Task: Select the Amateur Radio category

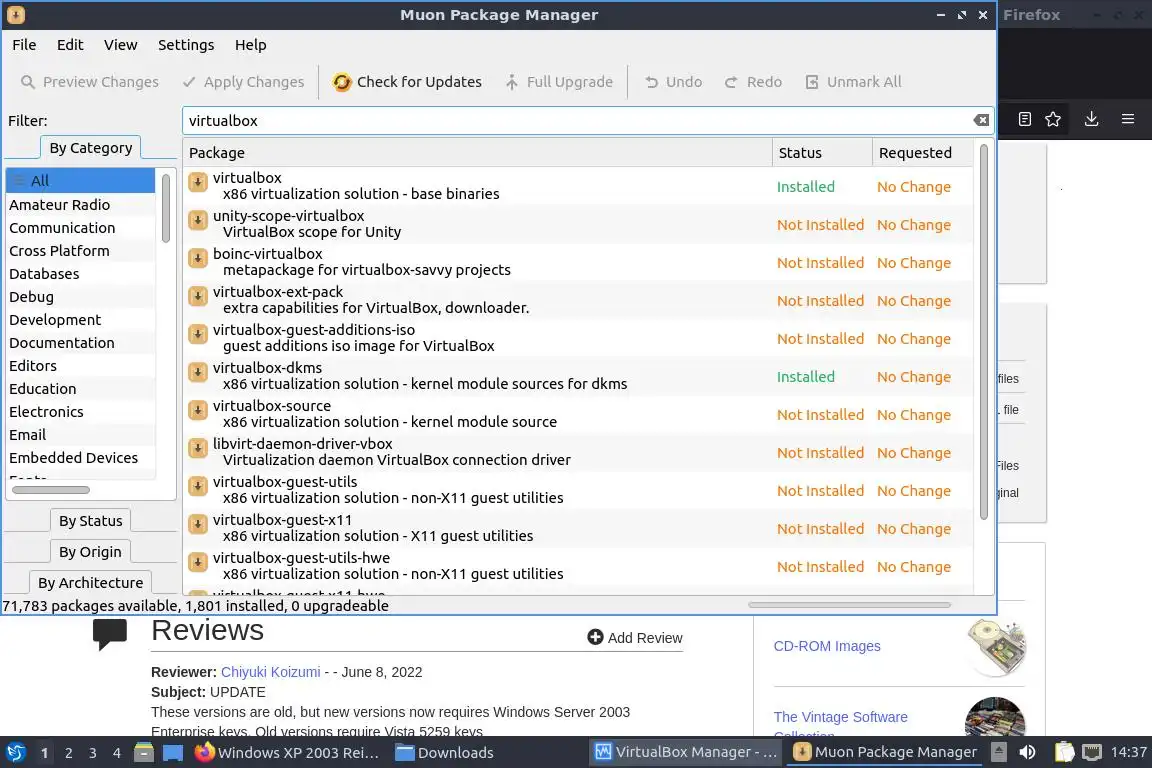Action: 81,204
